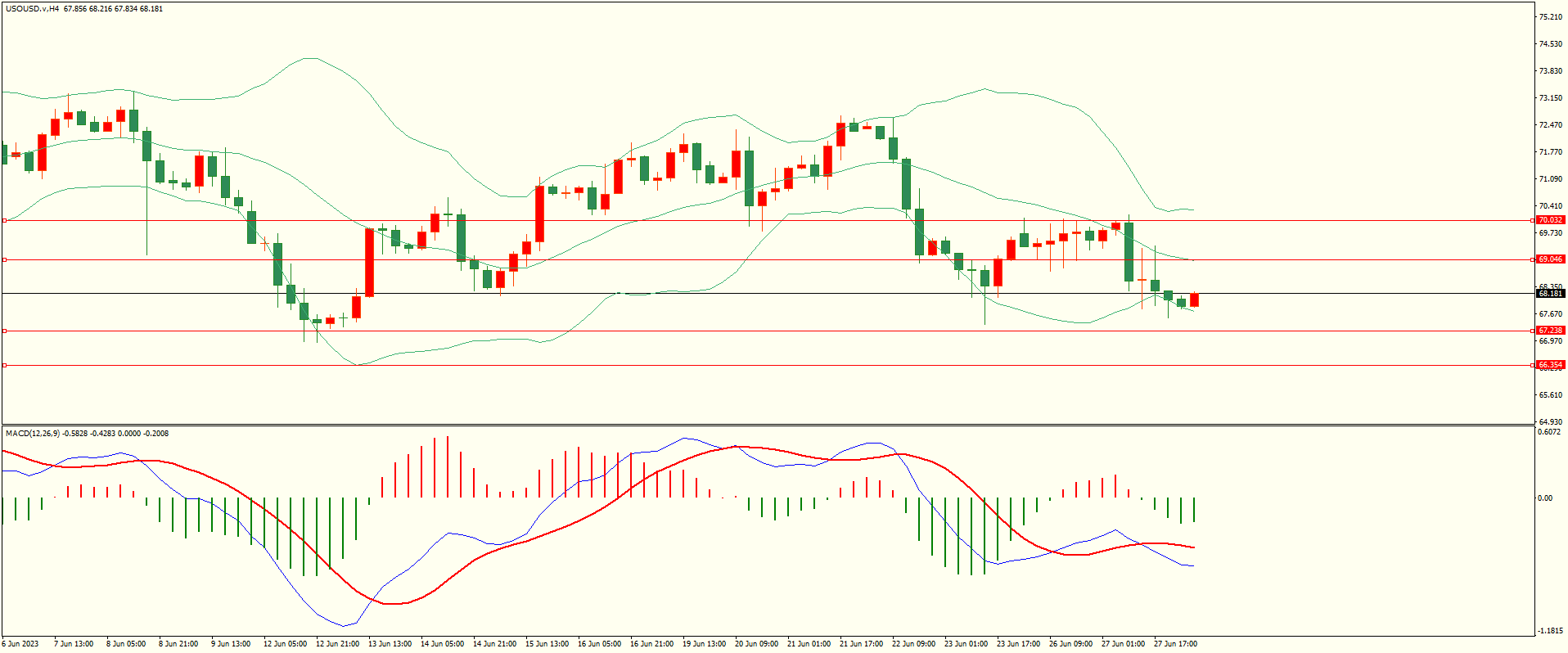Select the 69.046 horizontal line price tag
Image resolution: width=1568 pixels, height=653 pixels.
click(x=1549, y=259)
